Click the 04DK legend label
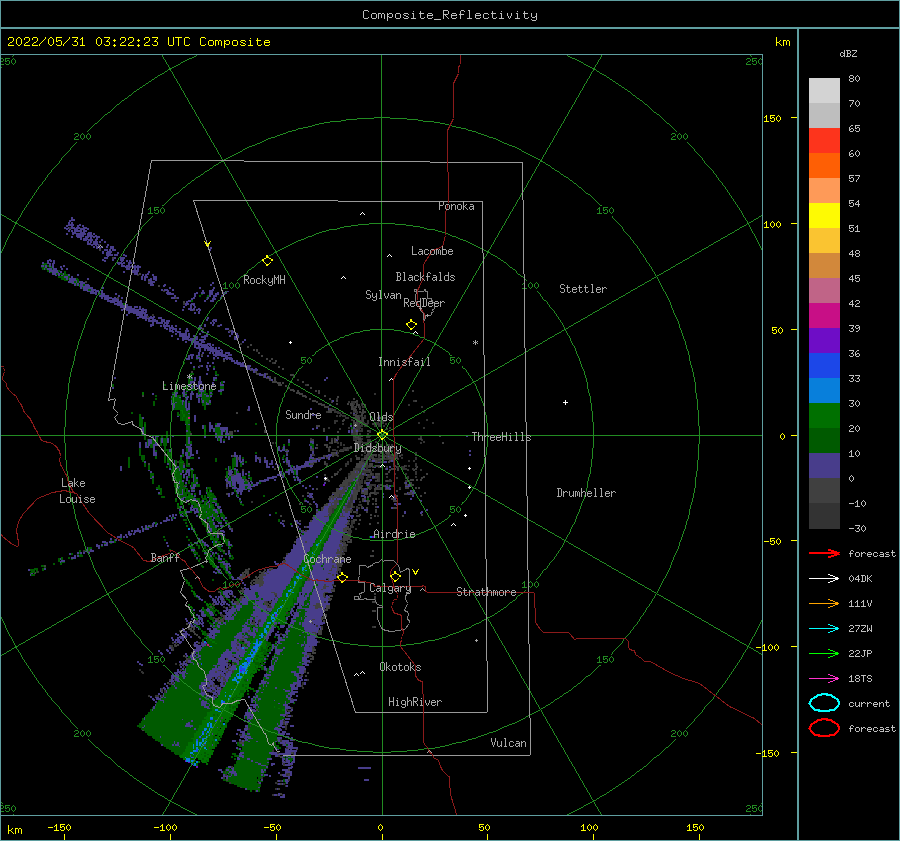 pyautogui.click(x=860, y=578)
